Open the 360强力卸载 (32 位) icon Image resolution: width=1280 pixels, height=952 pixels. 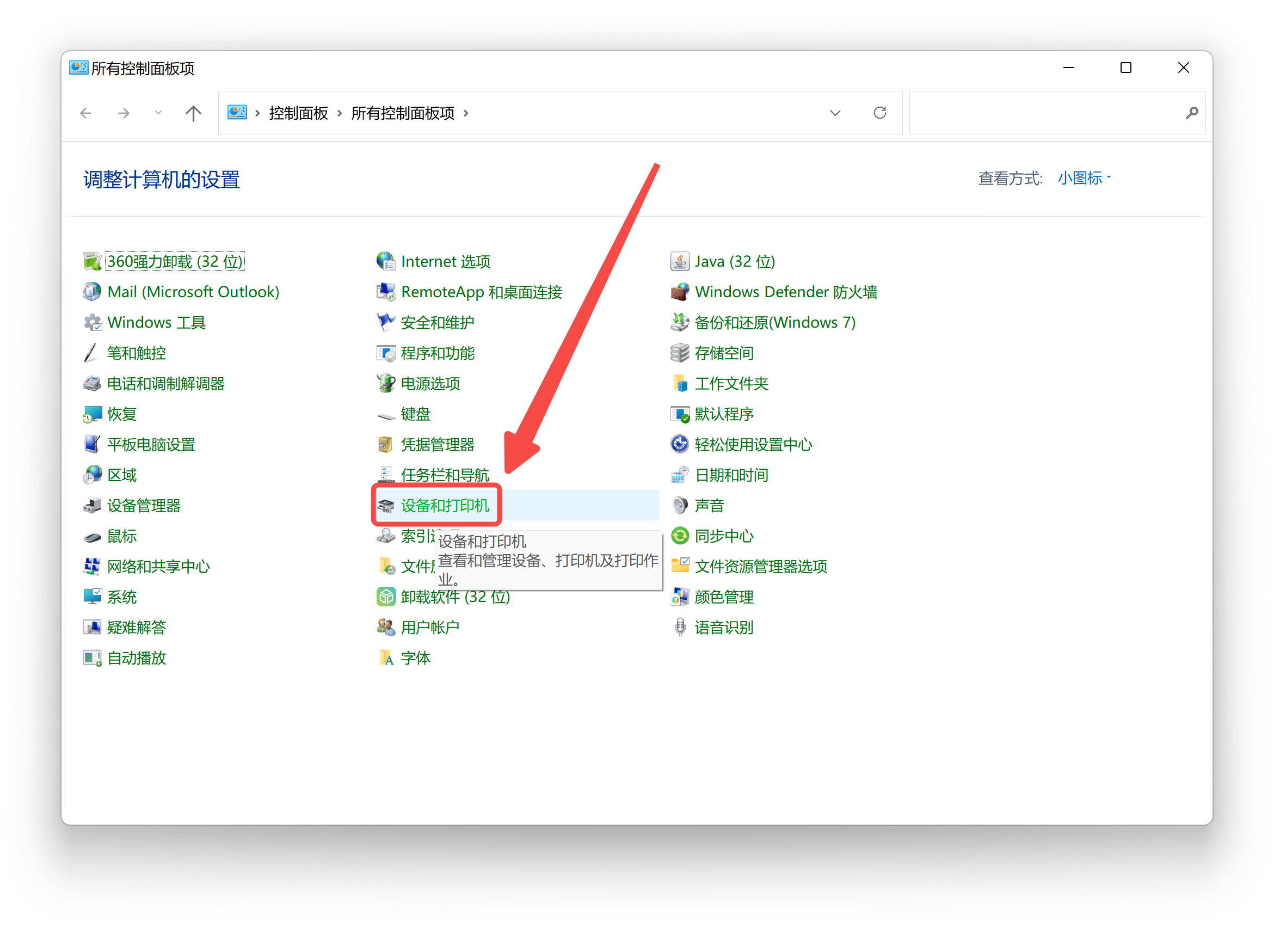[x=92, y=262]
